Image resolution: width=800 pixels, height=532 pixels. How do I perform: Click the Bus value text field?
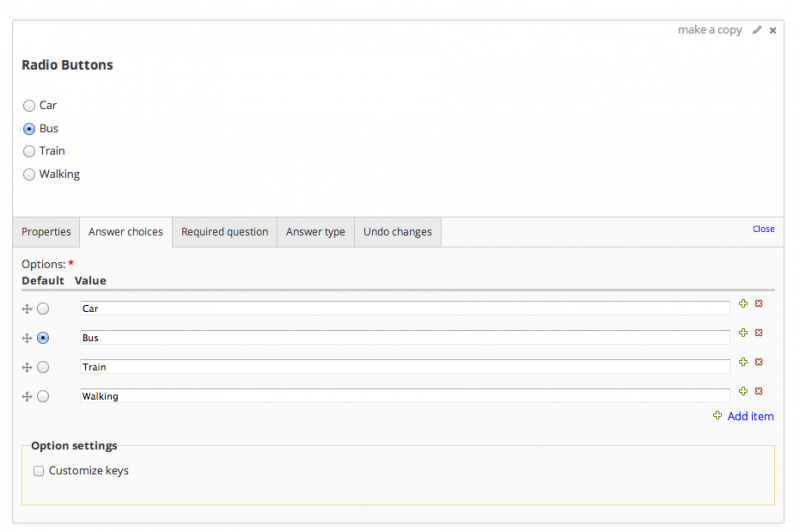coord(405,338)
